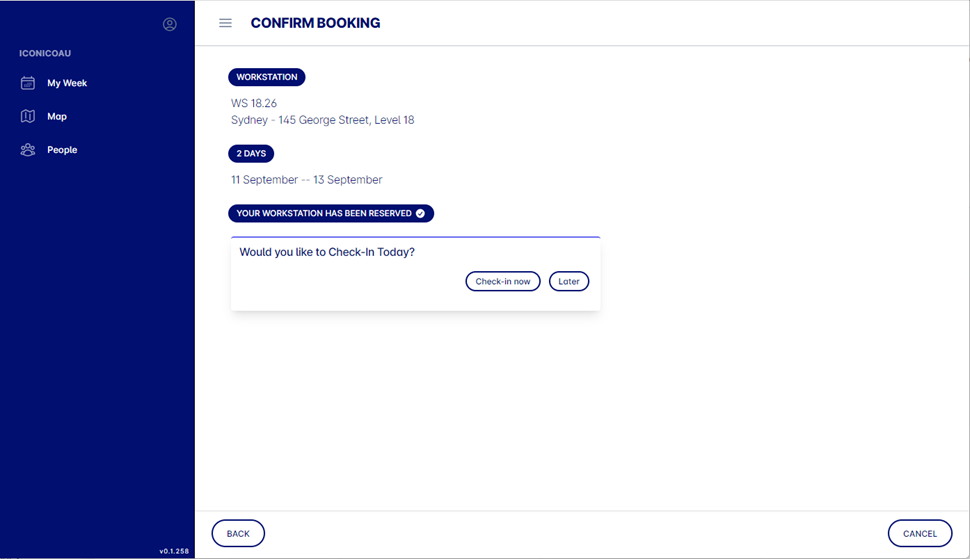CANCEL the booking confirmation
Viewport: 970px width, 559px height.
(x=920, y=534)
